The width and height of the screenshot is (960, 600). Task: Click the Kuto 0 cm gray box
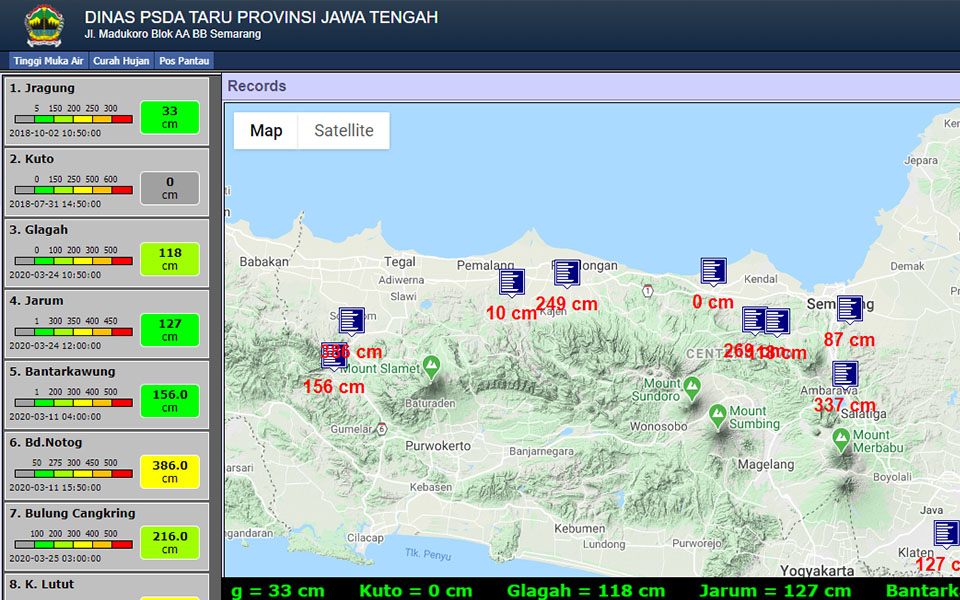169,188
